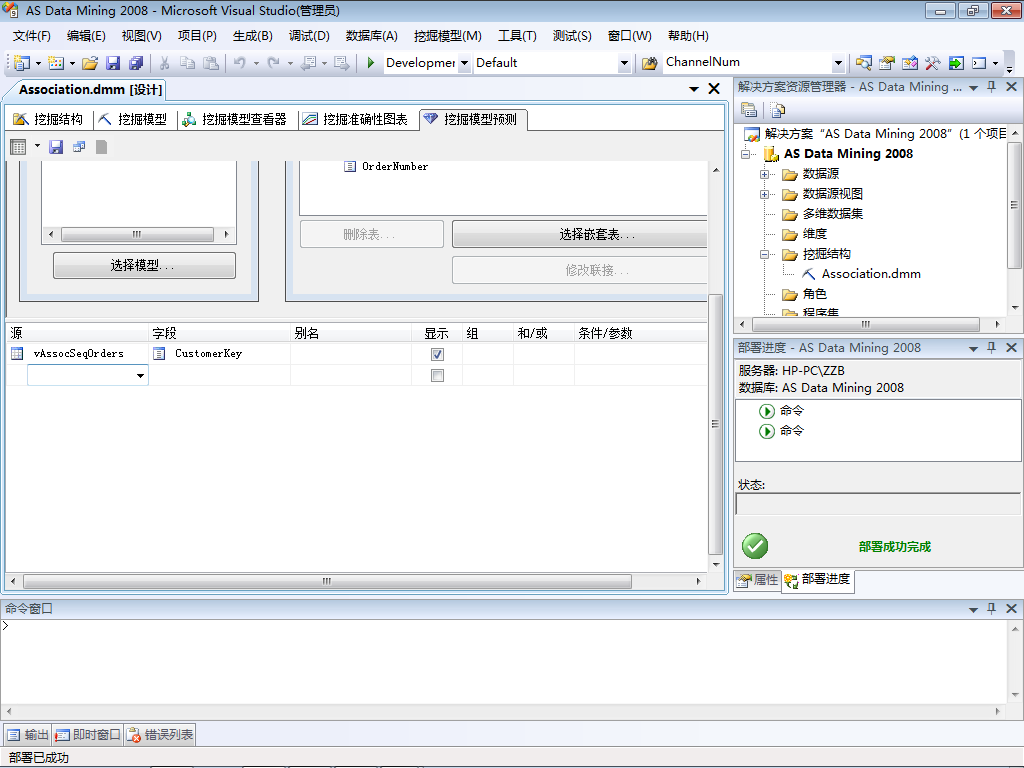The width and height of the screenshot is (1024, 768).
Task: Collapse the 挖掘结构 folder node
Action: (x=764, y=255)
